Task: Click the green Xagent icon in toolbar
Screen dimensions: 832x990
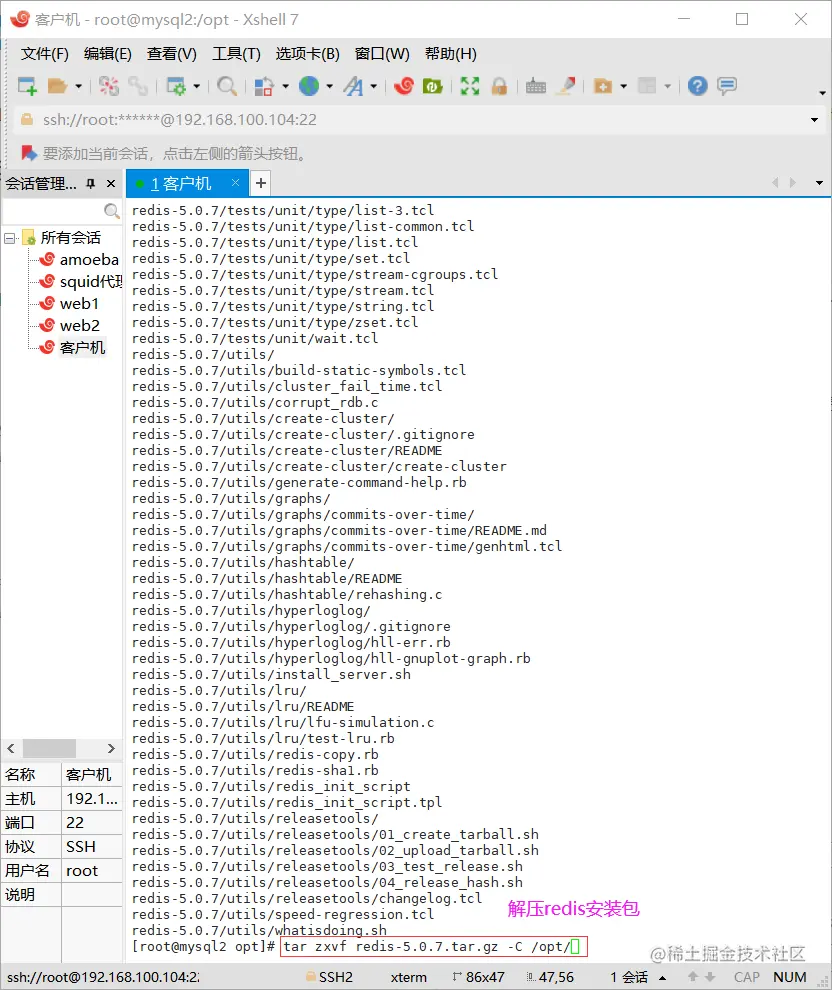Action: [432, 86]
